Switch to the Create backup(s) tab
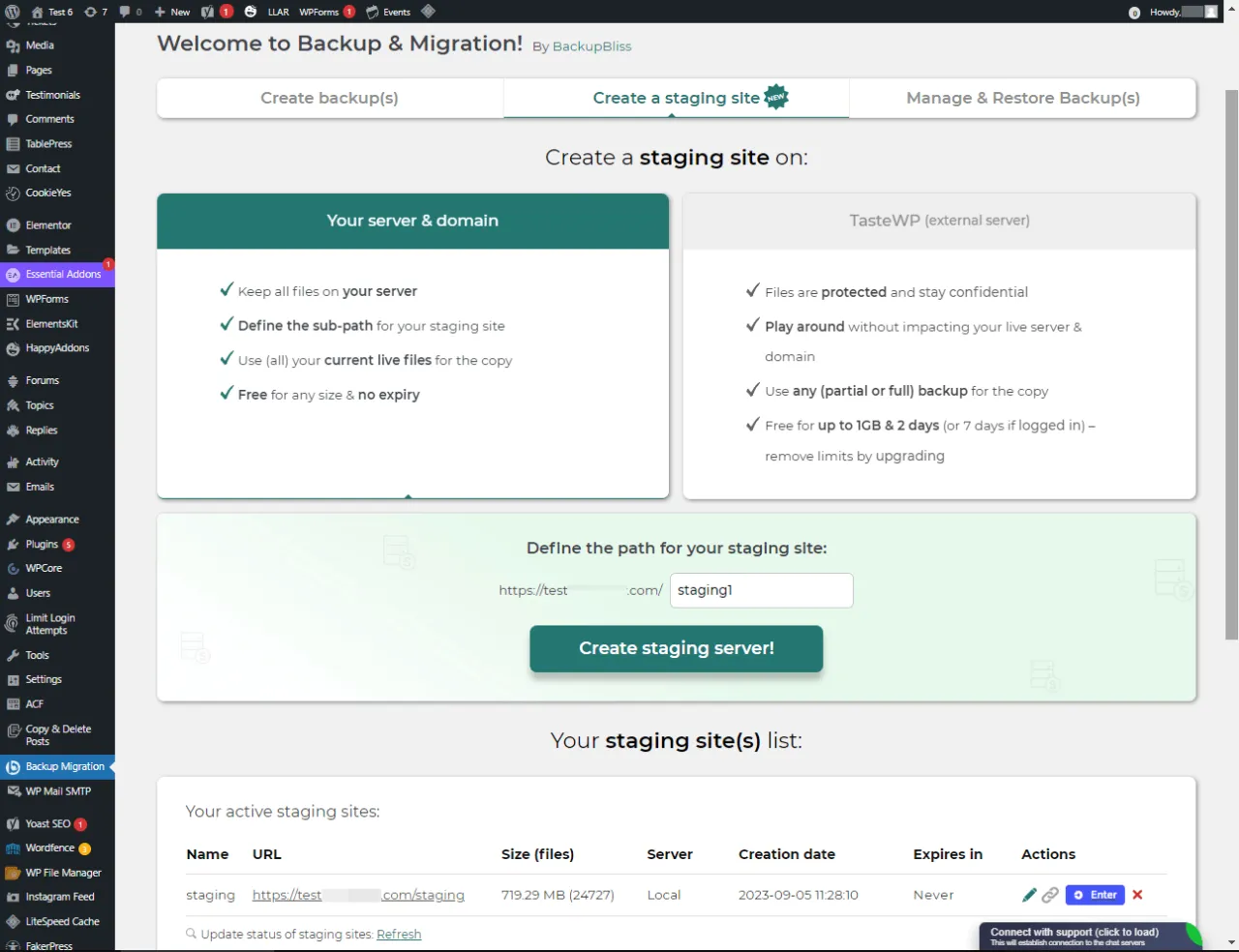1239x952 pixels. (329, 98)
